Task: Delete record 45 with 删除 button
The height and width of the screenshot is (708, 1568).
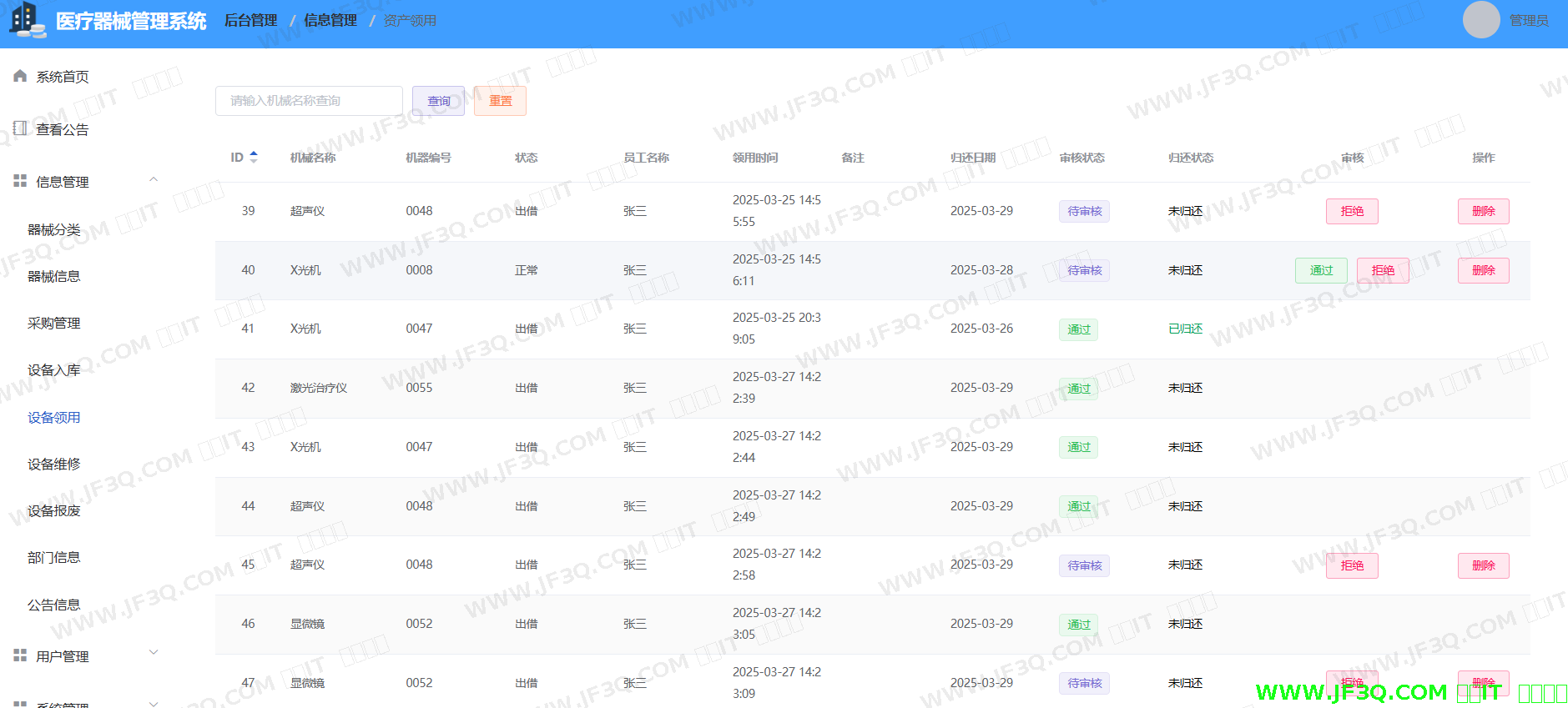Action: click(x=1483, y=565)
